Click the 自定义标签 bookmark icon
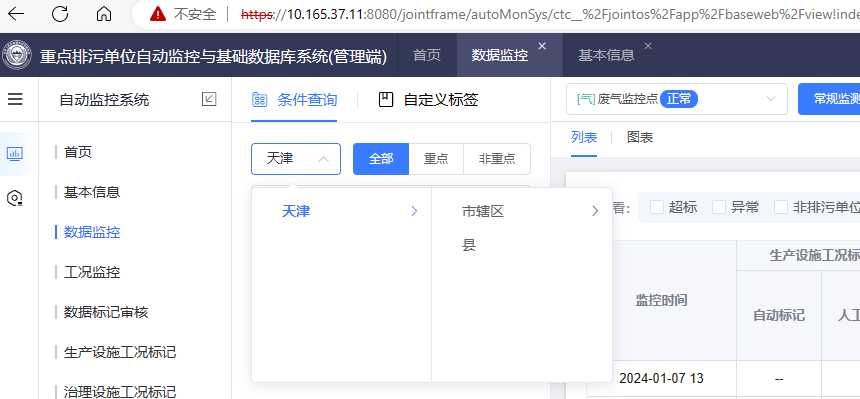The image size is (860, 399). coord(386,99)
